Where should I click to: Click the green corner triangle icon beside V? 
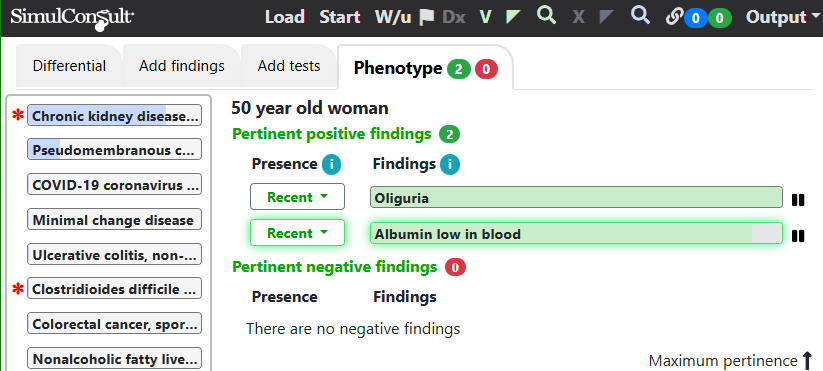coord(513,17)
